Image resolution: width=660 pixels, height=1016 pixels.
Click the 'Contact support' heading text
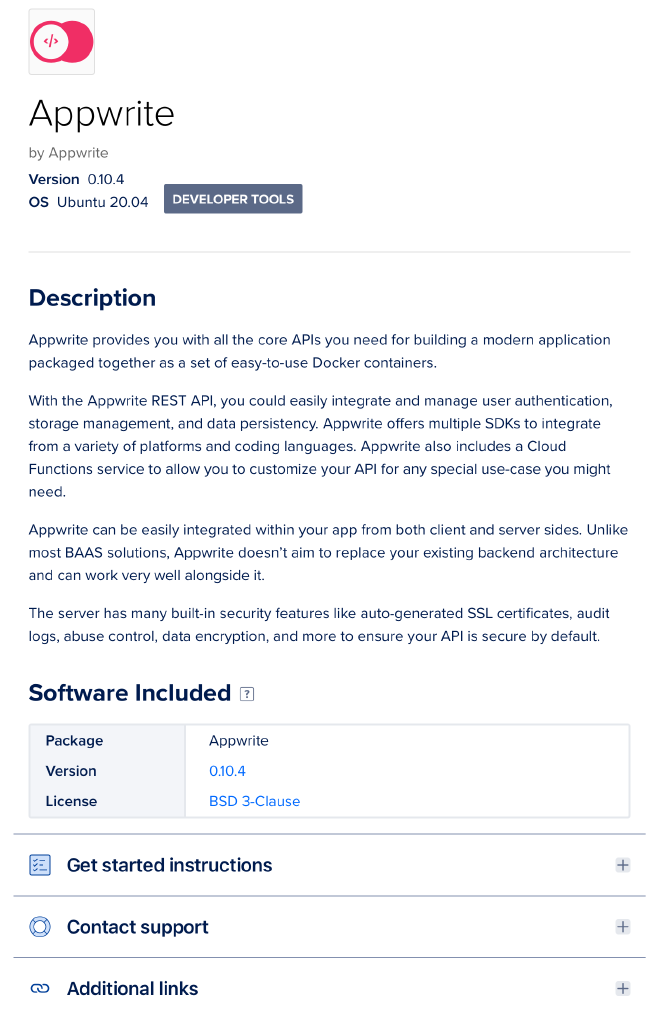point(137,926)
